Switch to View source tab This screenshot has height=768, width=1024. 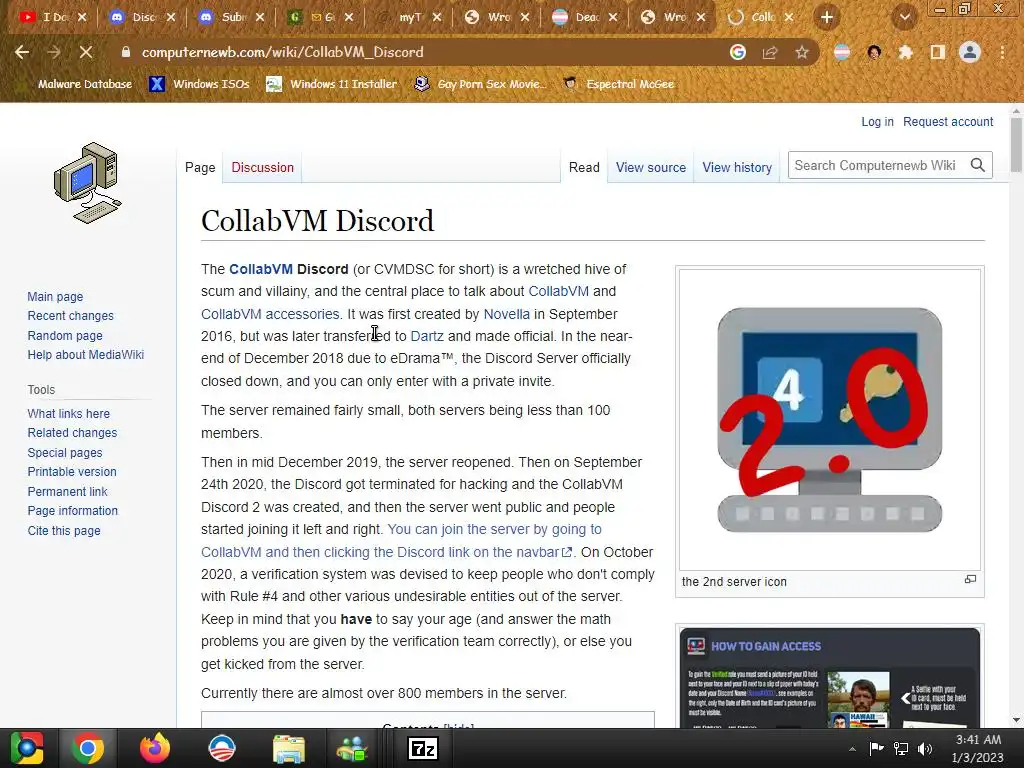pyautogui.click(x=650, y=167)
